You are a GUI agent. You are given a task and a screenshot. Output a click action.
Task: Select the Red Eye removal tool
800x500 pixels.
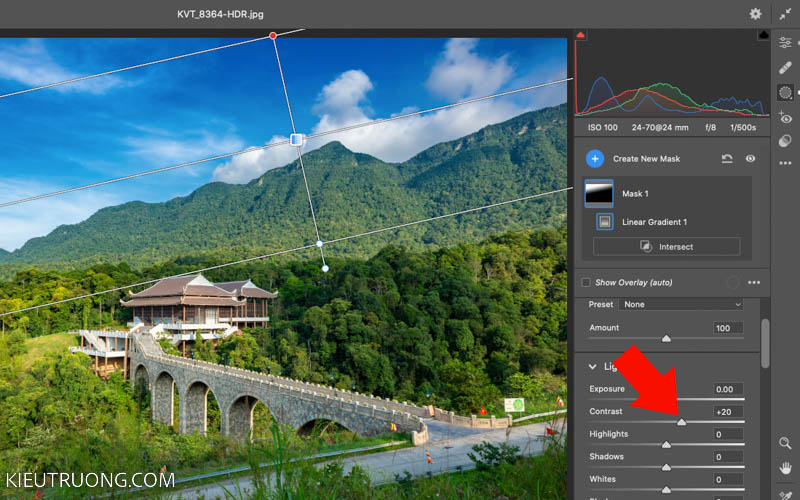(x=785, y=117)
